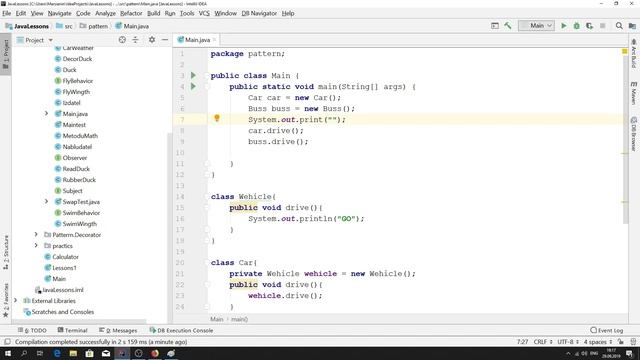Open the Store icon on taskbar
This screenshot has height=360, width=640.
[89, 353]
